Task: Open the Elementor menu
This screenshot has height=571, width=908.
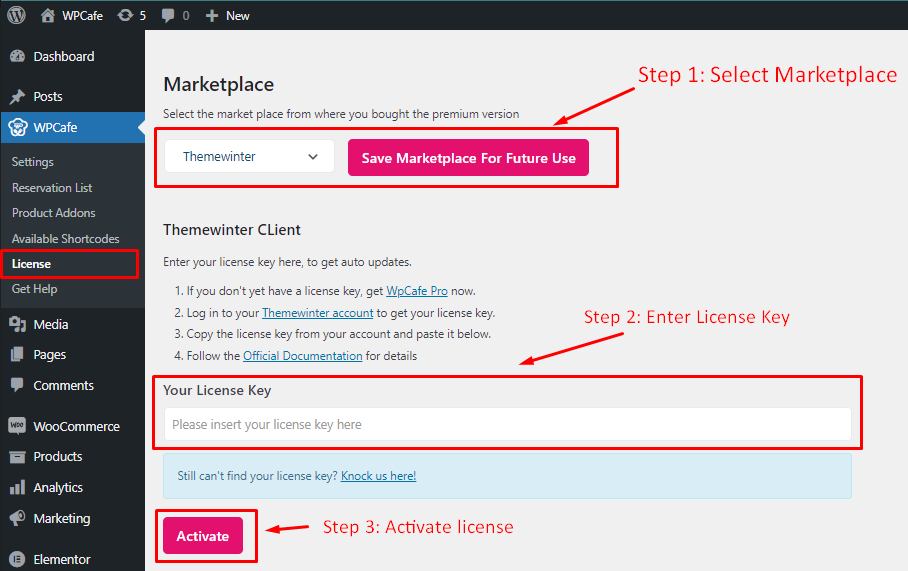Action: point(62,559)
